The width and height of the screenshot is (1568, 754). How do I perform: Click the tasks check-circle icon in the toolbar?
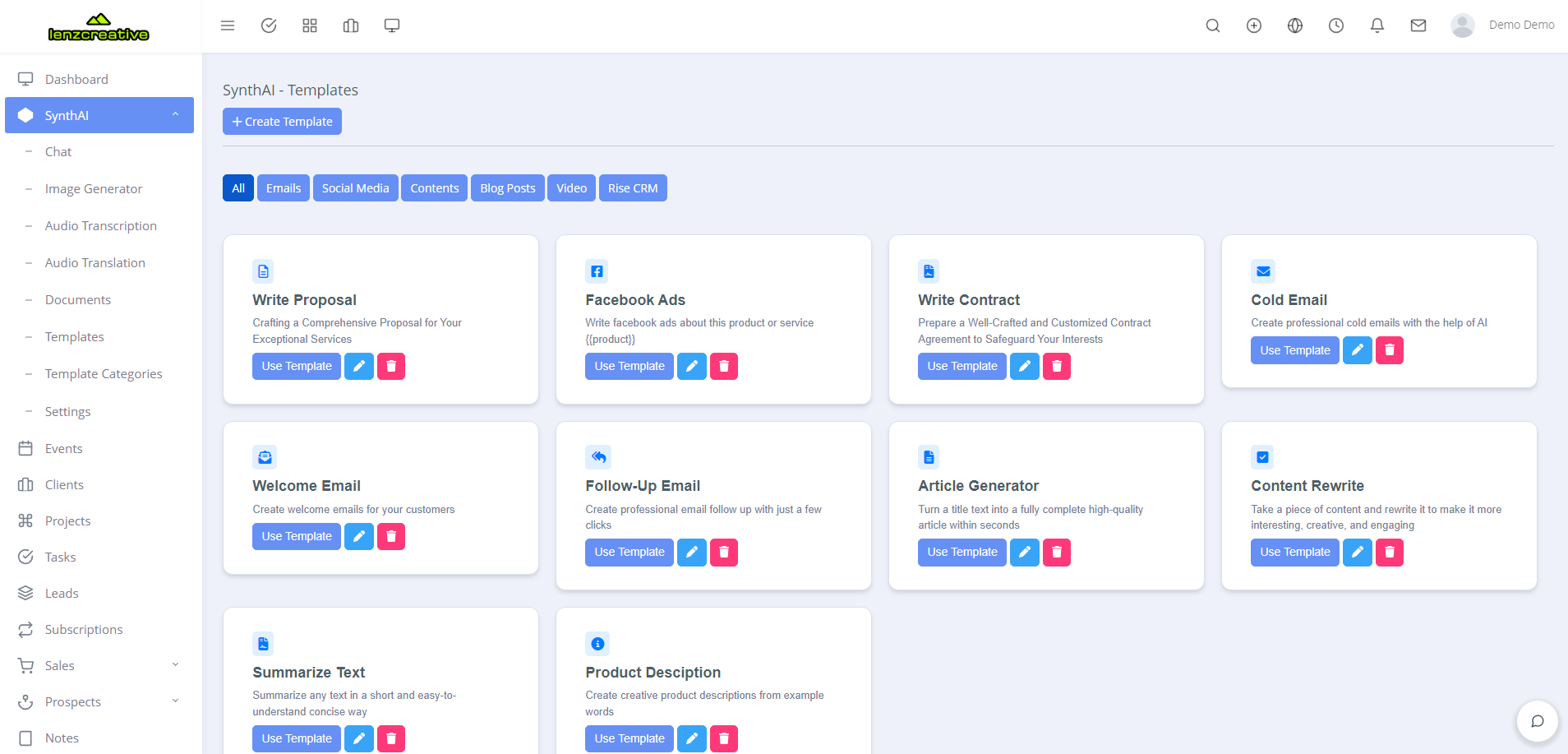pos(269,25)
